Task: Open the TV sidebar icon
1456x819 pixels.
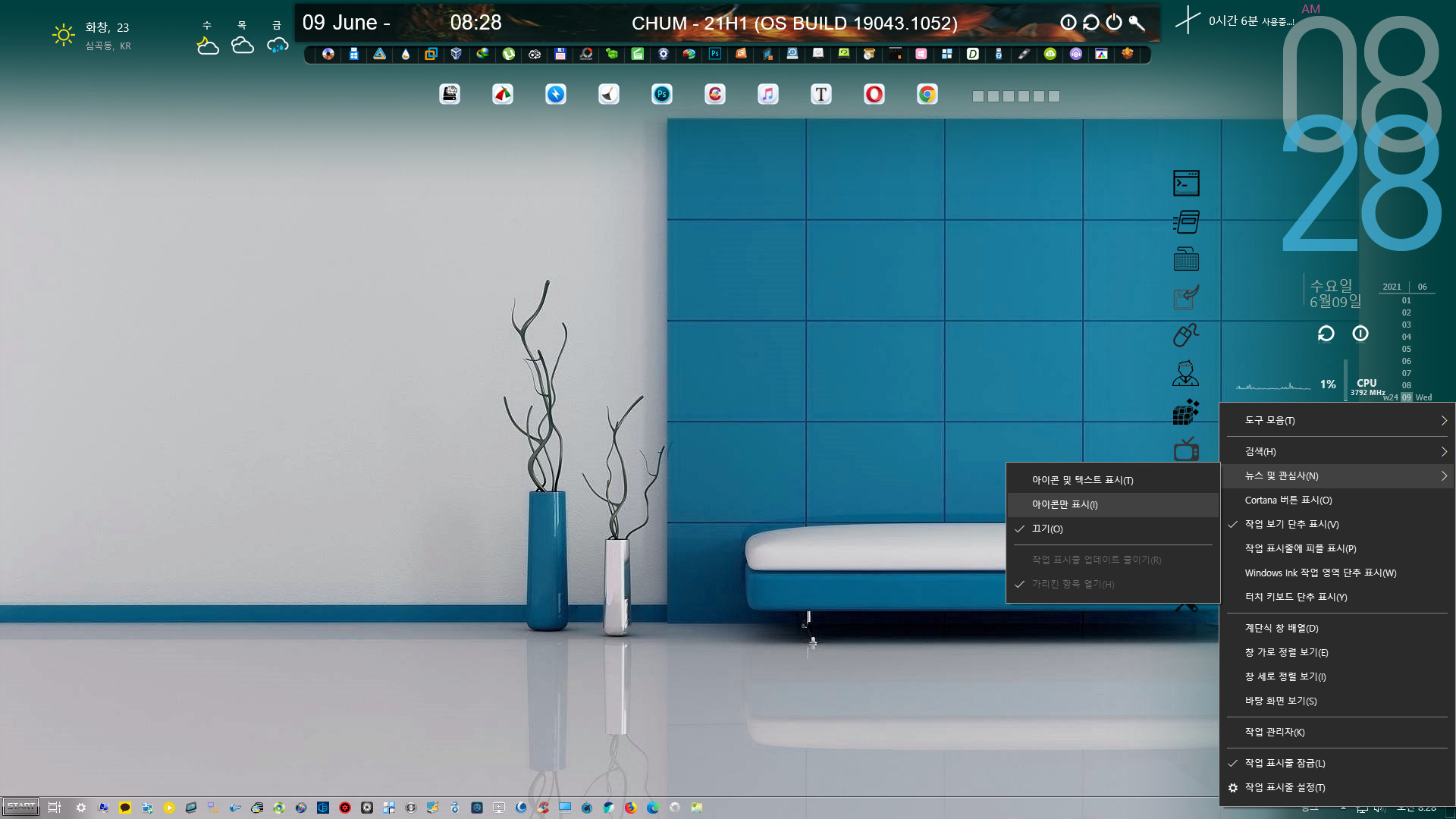Action: (1186, 450)
